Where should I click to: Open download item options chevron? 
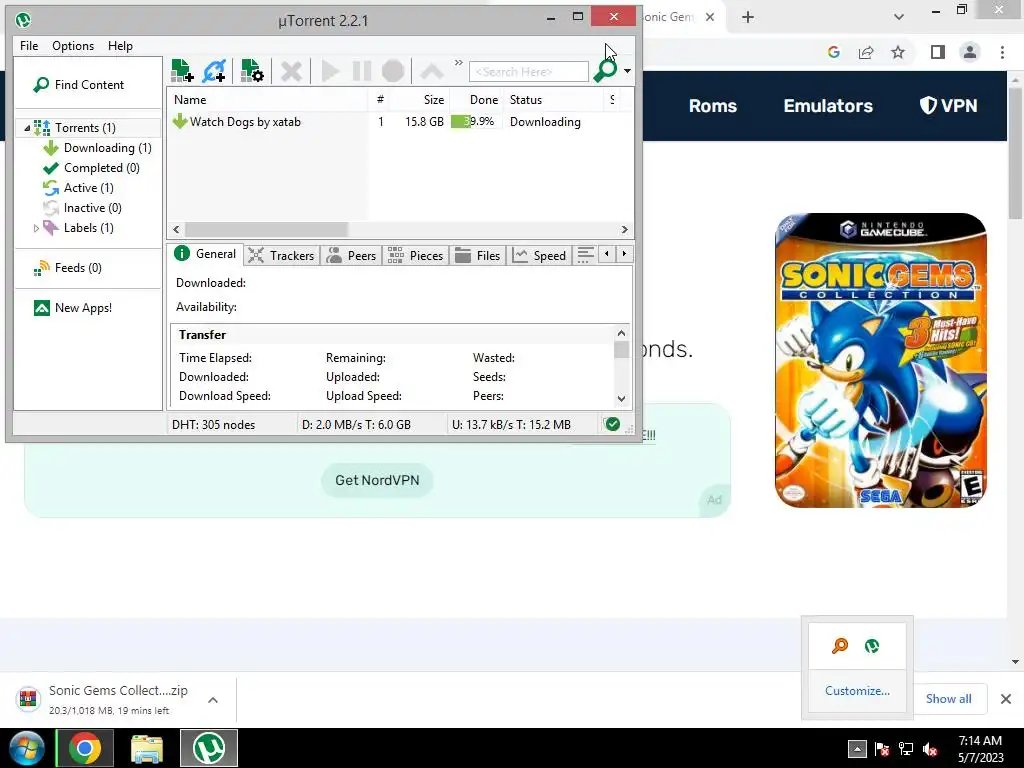213,700
